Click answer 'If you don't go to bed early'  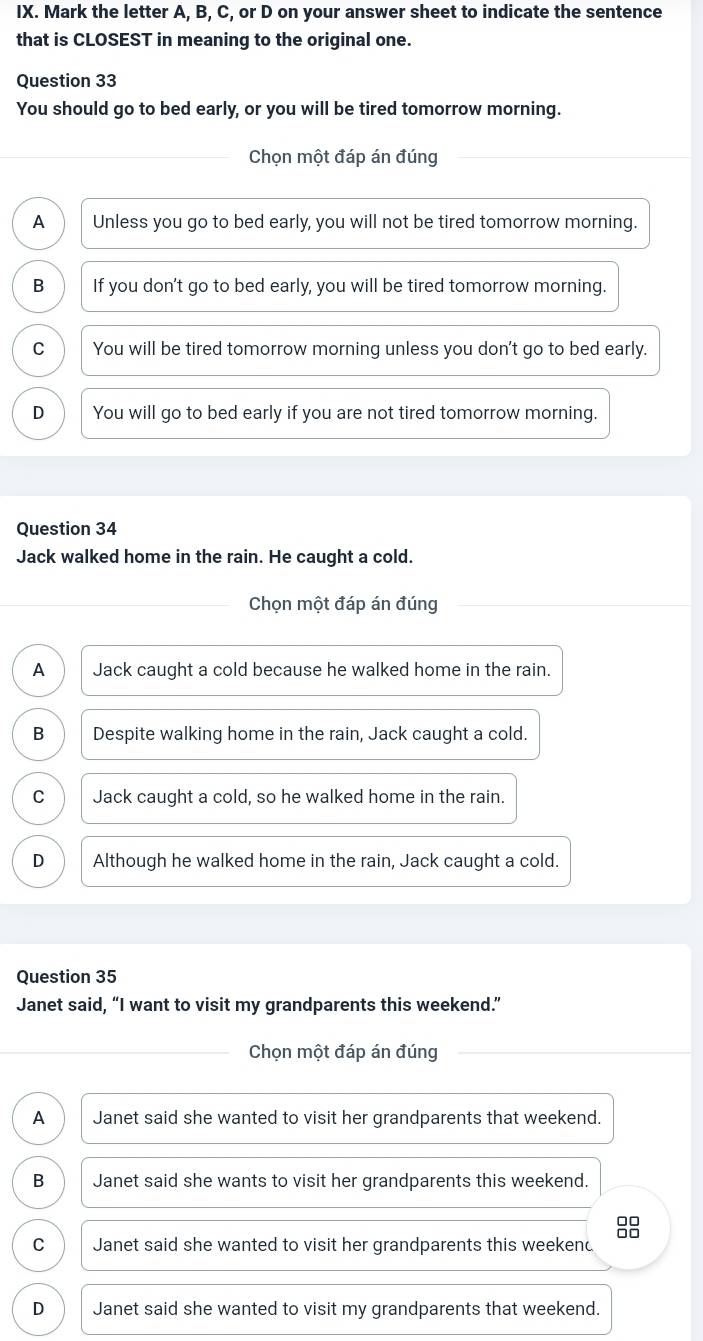(x=350, y=287)
